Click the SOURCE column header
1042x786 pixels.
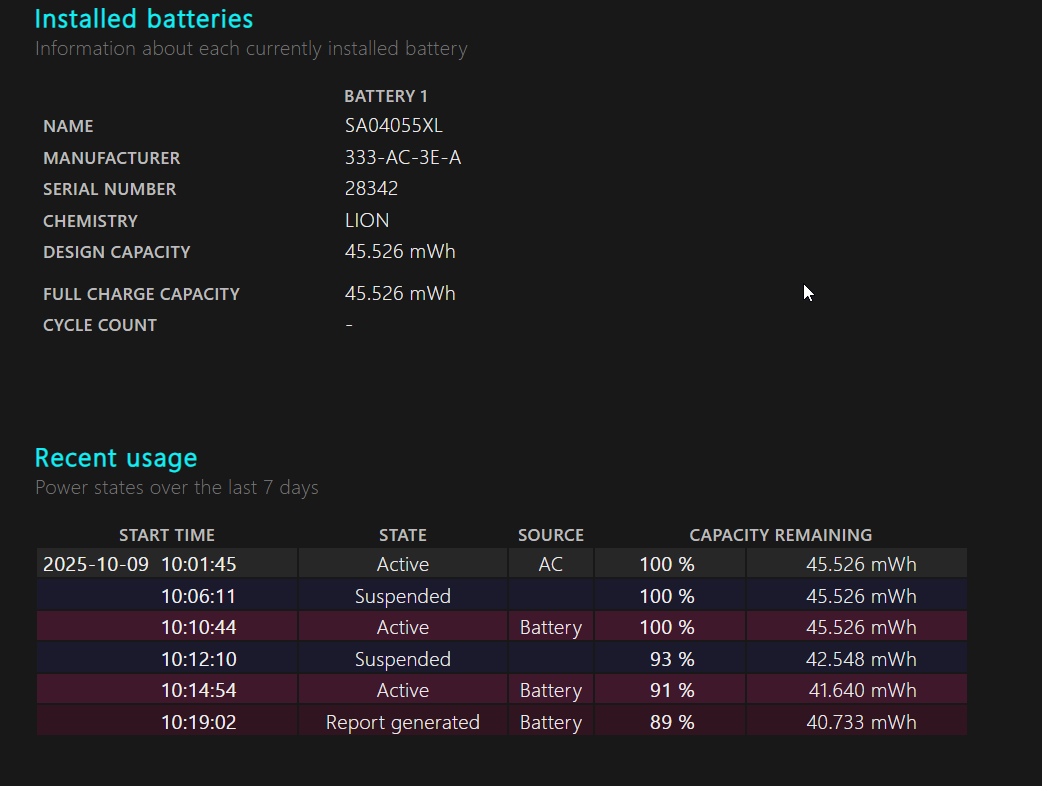[550, 535]
